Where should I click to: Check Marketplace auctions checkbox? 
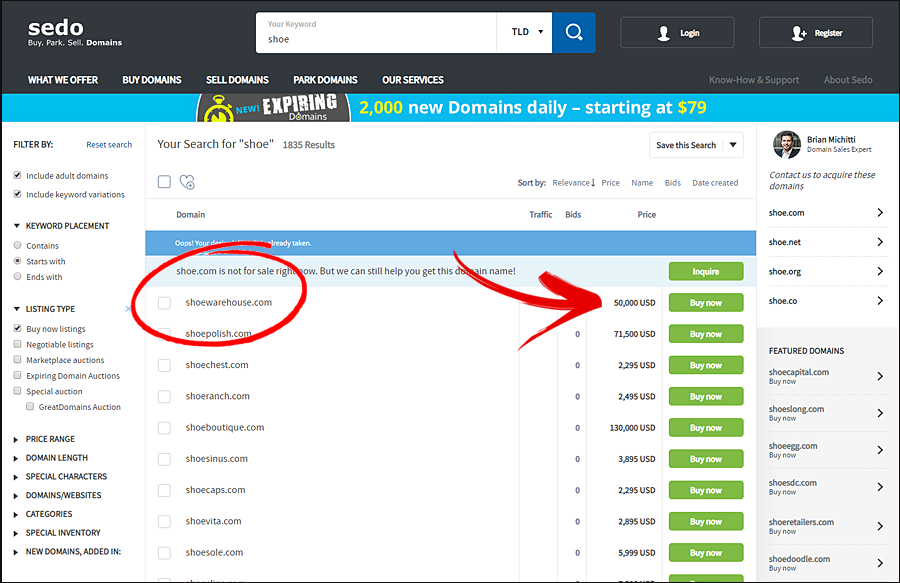(x=17, y=359)
